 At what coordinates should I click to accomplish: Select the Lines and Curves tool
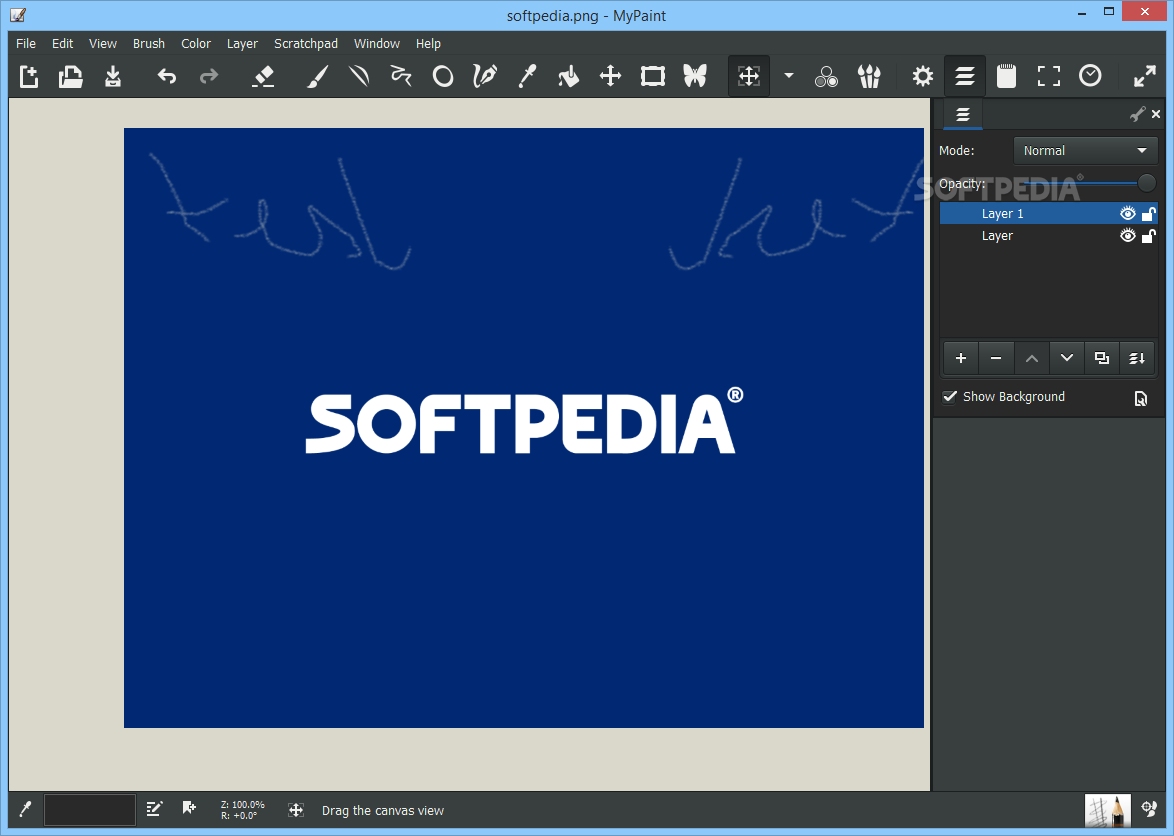[x=359, y=76]
